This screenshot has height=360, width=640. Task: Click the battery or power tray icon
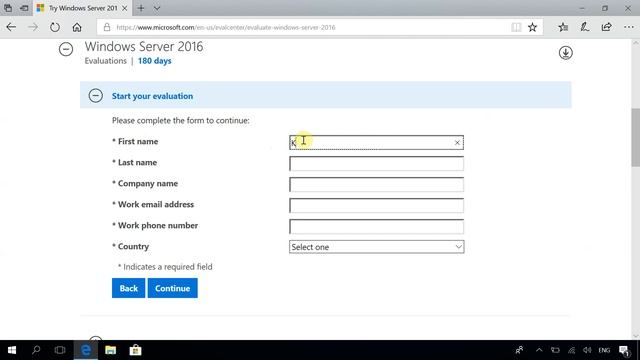coord(555,350)
